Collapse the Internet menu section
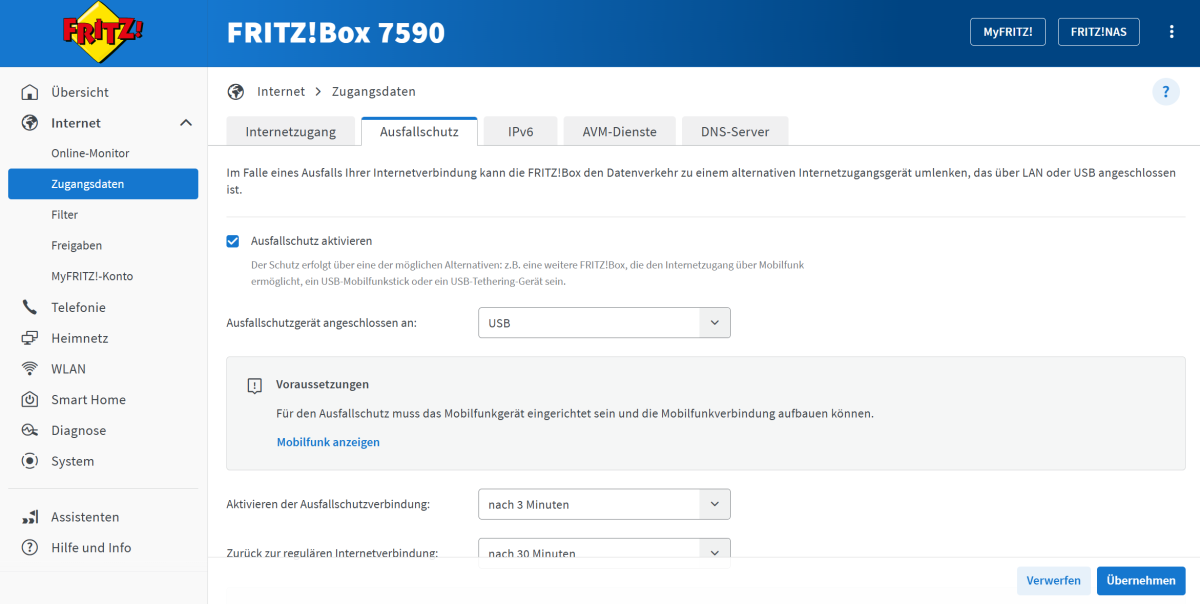This screenshot has height=604, width=1200. pyautogui.click(x=185, y=123)
